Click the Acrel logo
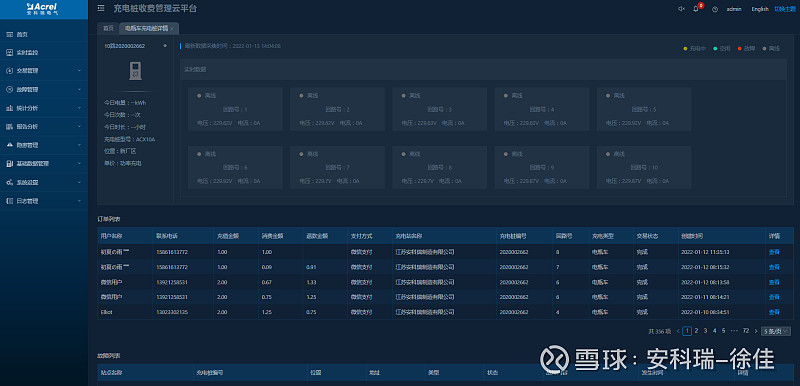Screen dimensions: 800x386 (43, 9)
